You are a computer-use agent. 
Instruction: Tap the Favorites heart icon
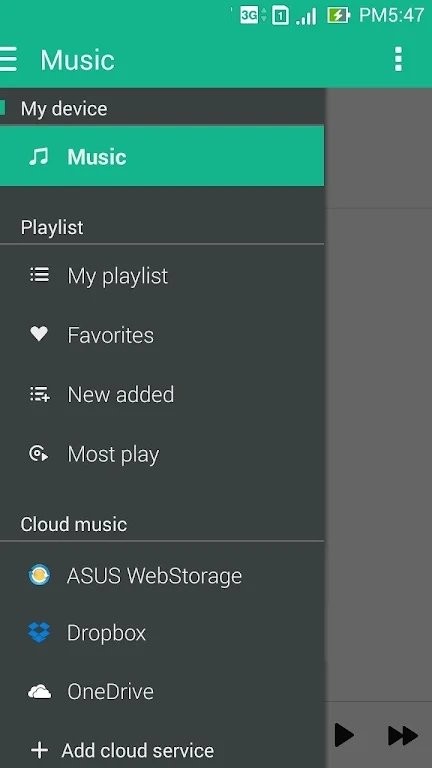pyautogui.click(x=39, y=334)
